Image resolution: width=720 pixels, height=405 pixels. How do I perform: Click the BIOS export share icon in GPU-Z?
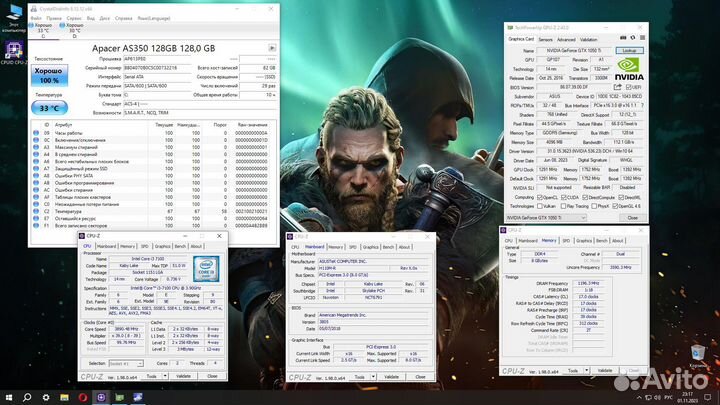[x=618, y=87]
